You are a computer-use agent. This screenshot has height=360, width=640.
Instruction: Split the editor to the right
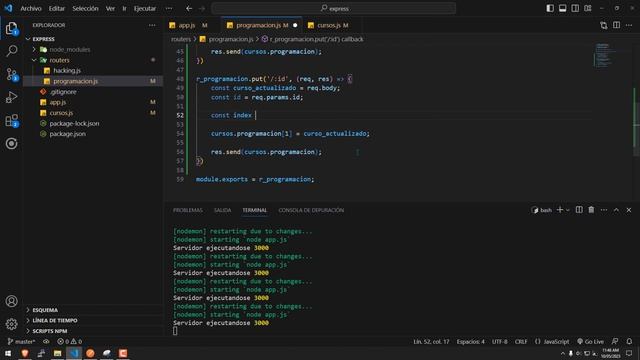coord(616,25)
